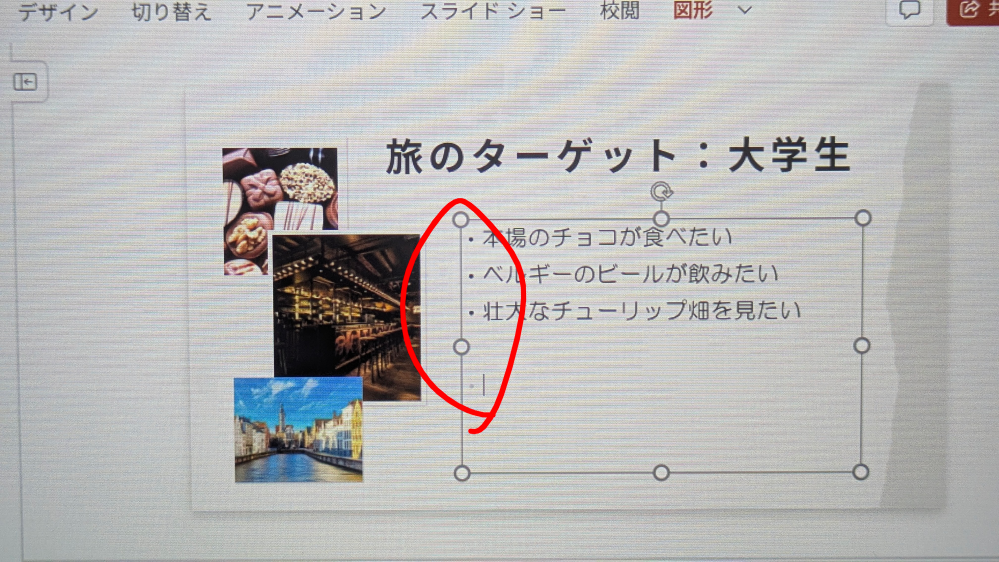Switch to the 切り替え tab
The width and height of the screenshot is (999, 562).
click(171, 11)
